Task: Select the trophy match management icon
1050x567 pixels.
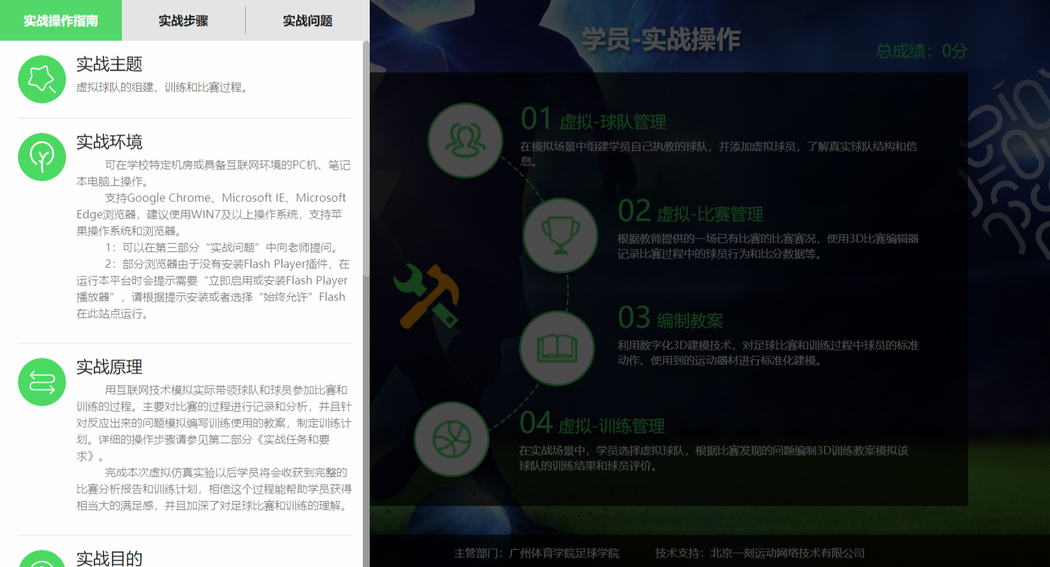Action: pos(560,235)
